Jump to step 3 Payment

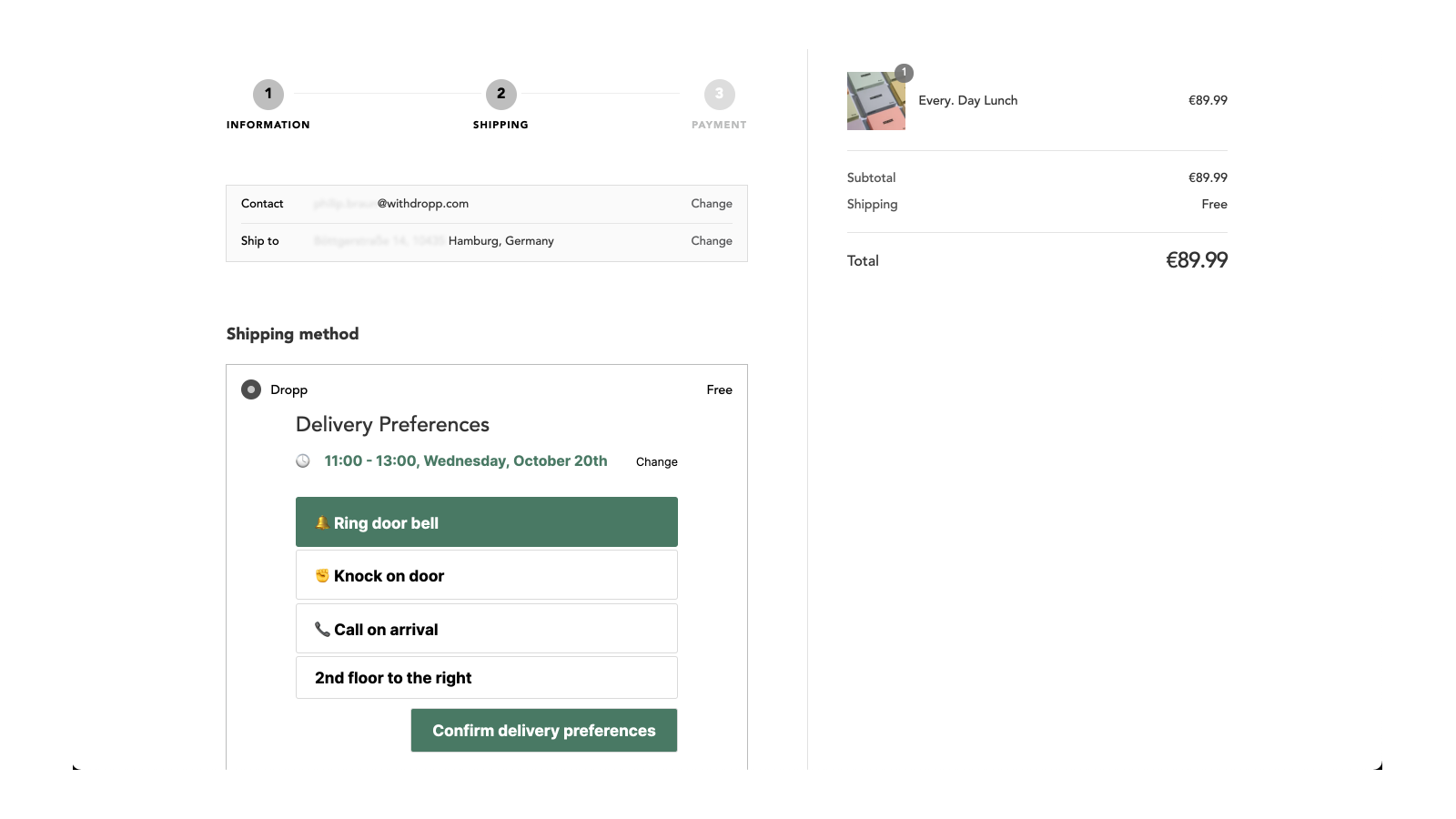tap(720, 94)
